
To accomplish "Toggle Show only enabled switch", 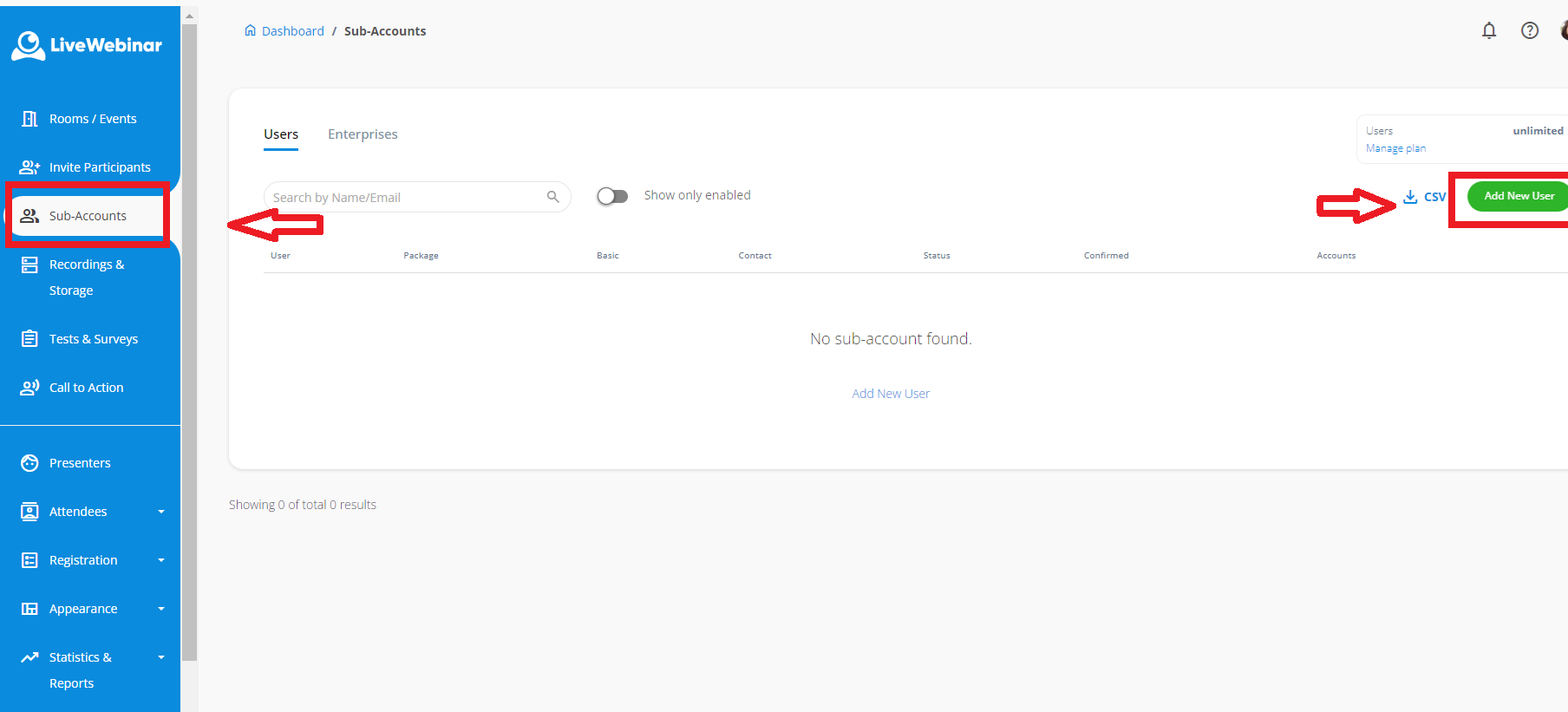I will pyautogui.click(x=612, y=196).
